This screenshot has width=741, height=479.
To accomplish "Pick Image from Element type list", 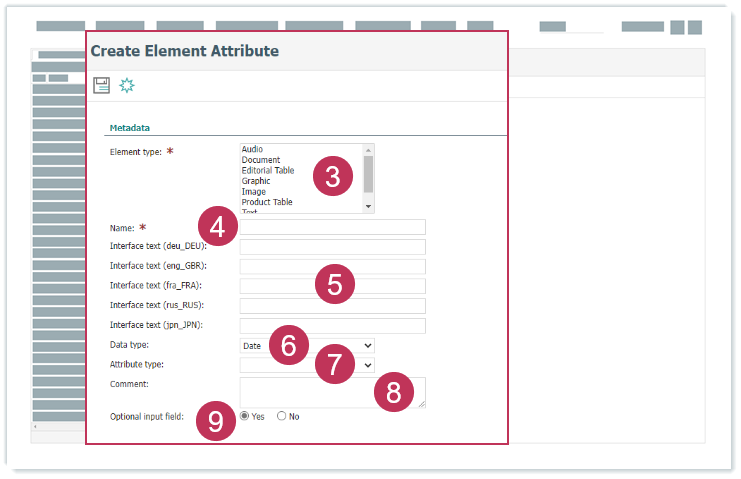I will pyautogui.click(x=253, y=192).
